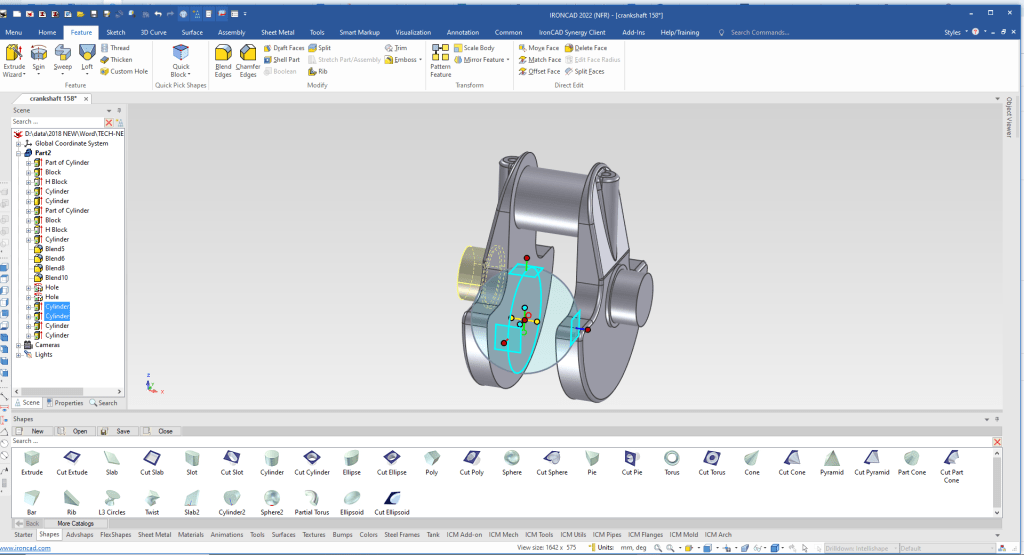Select the Pyramid shape from the Shapes catalog
Image resolution: width=1024 pixels, height=555 pixels.
(830, 458)
